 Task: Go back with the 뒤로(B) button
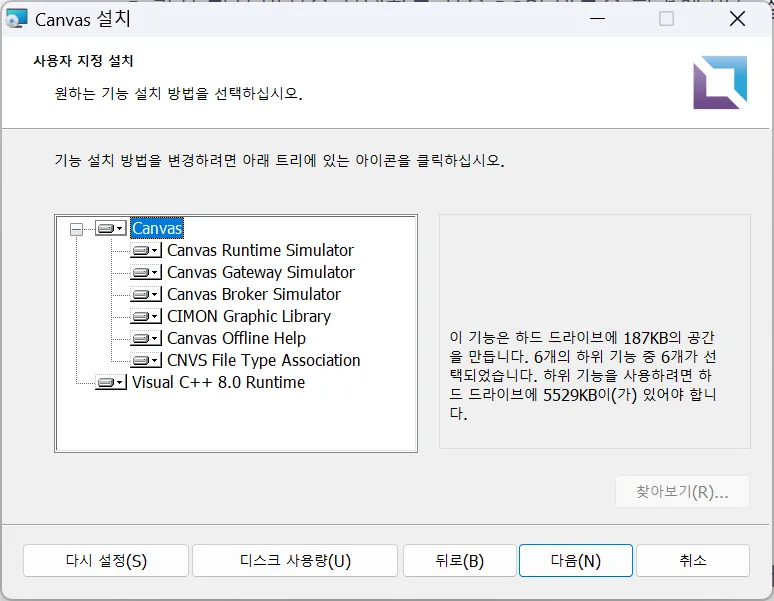pyautogui.click(x=460, y=561)
